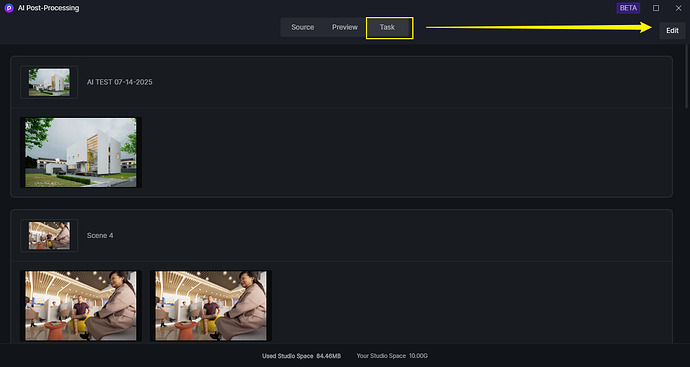Click the vertical scrollbar thumb
Image resolution: width=690 pixels, height=367 pixels.
tap(687, 76)
